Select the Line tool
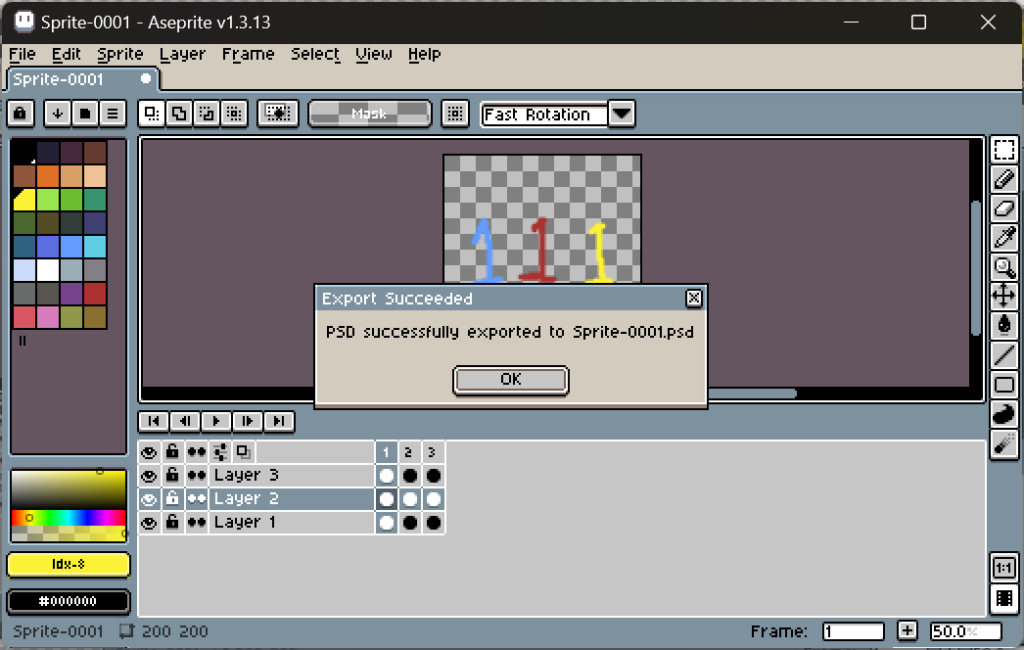This screenshot has width=1024, height=650. tap(1004, 355)
